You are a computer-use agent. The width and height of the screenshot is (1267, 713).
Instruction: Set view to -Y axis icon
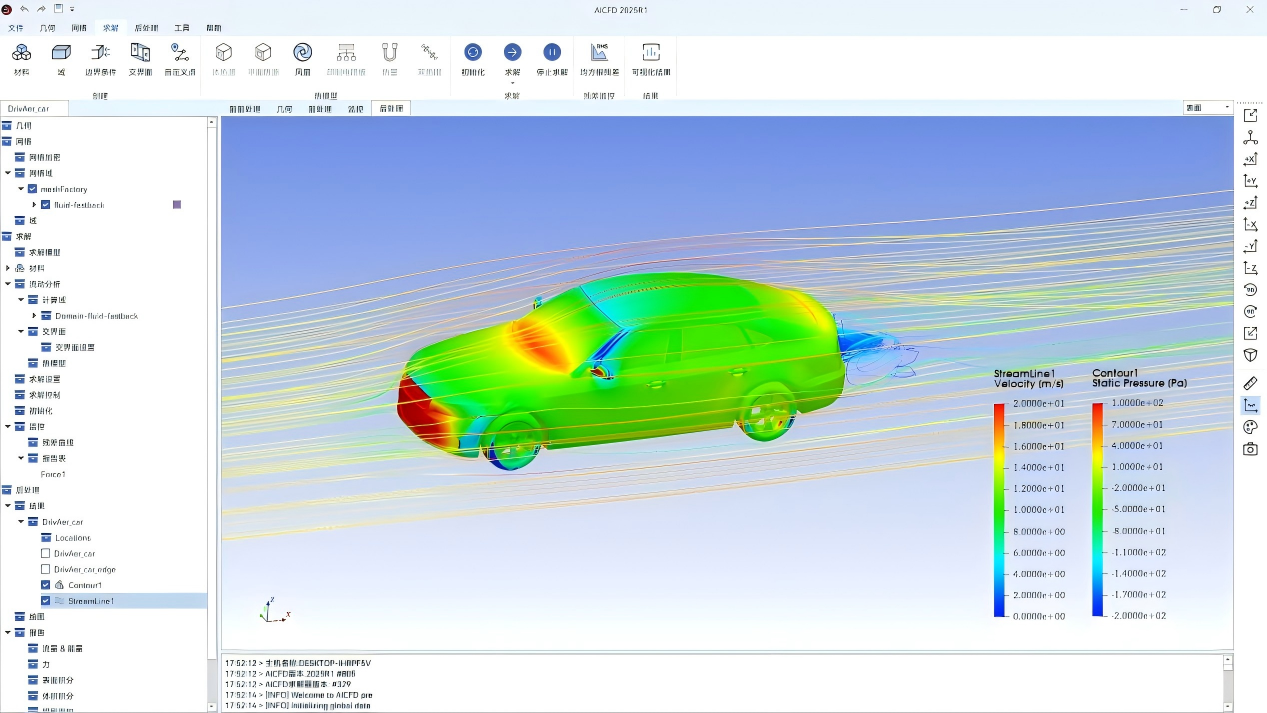[x=1250, y=246]
